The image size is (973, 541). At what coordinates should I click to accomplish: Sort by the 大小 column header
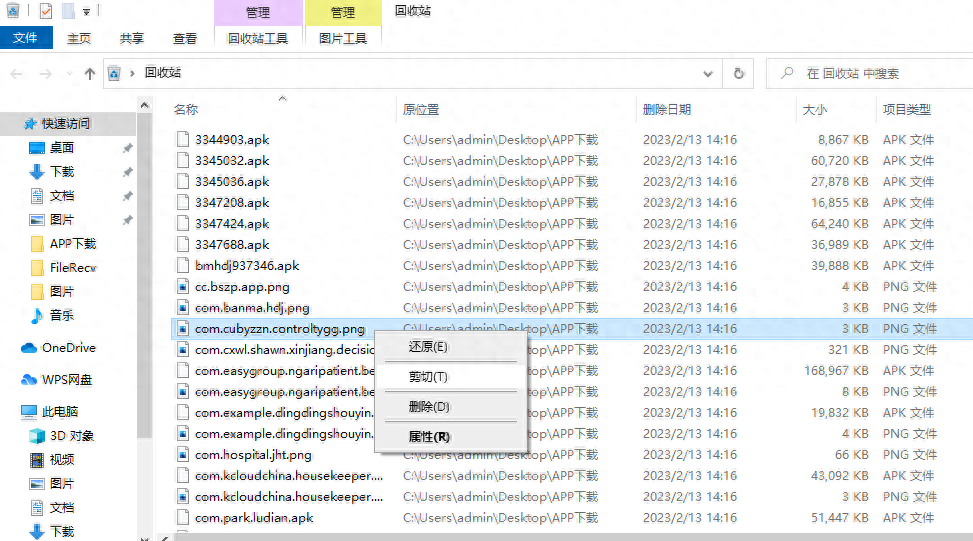click(814, 110)
